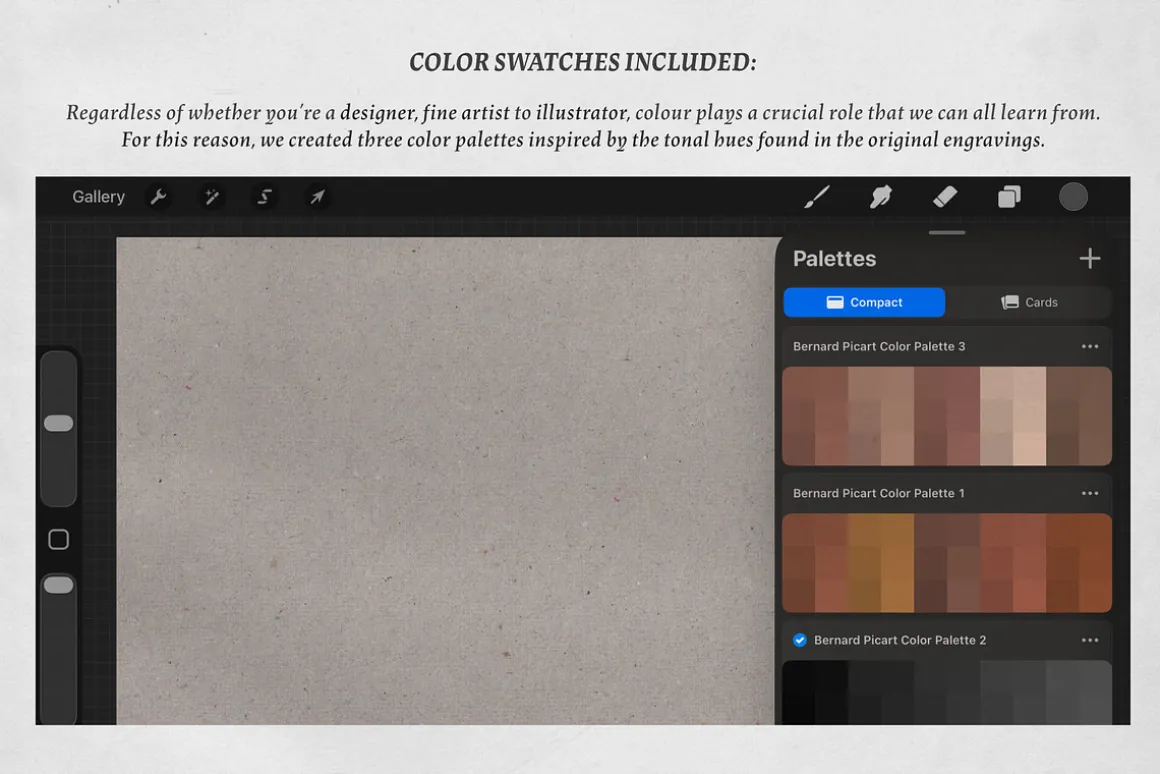Click the Palettes panel heading
This screenshot has height=774, width=1160.
[834, 258]
